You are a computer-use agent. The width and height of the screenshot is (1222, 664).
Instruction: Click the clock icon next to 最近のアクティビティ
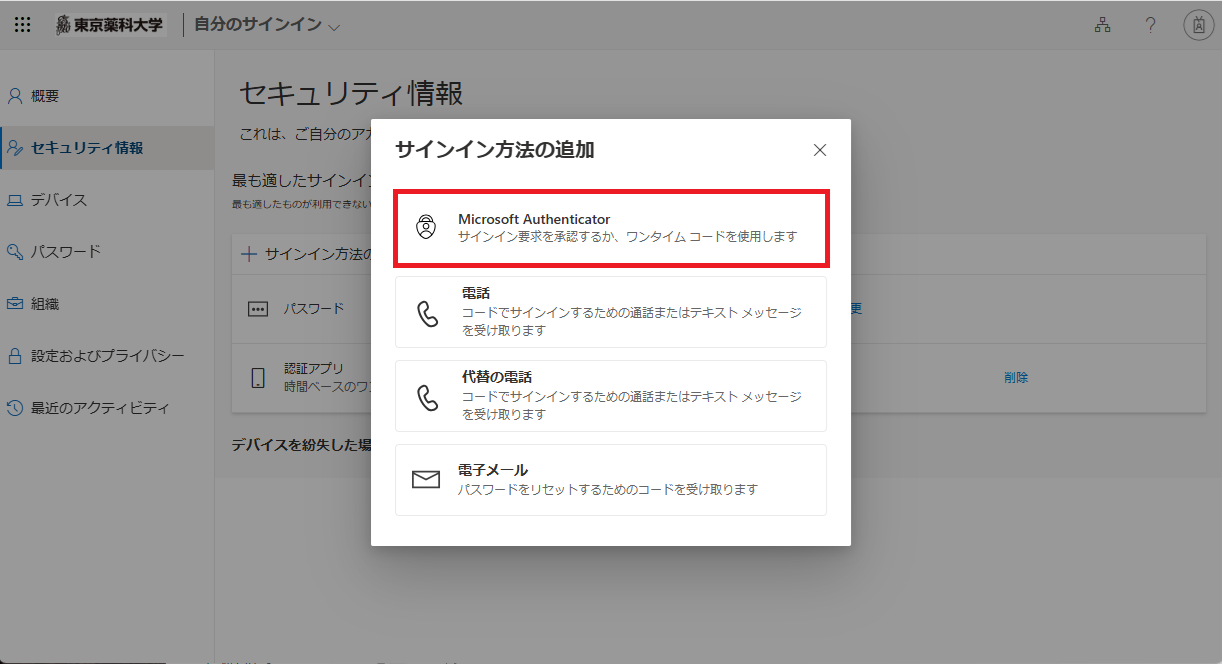14,407
